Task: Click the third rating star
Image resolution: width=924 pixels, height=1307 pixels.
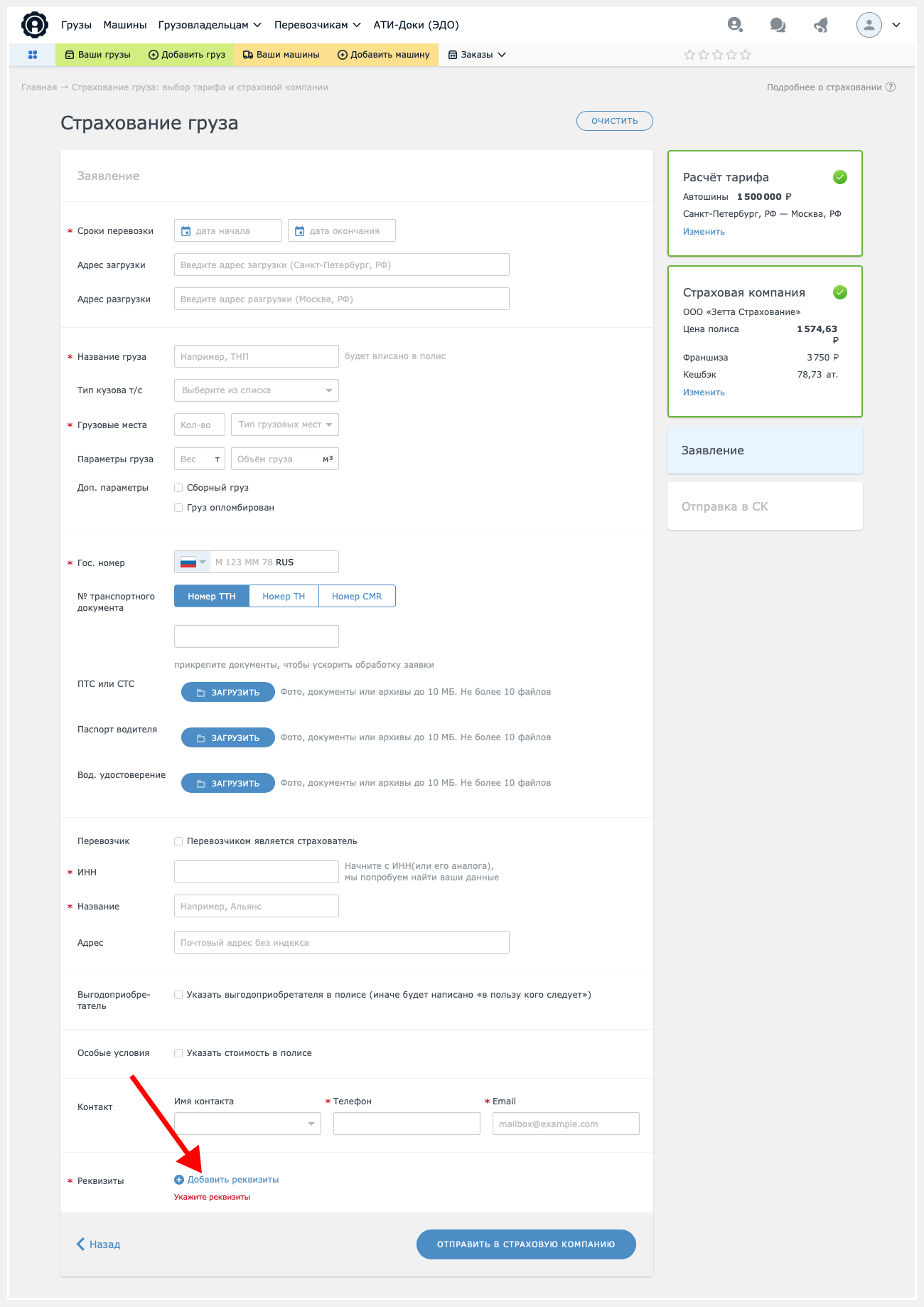Action: 717,55
